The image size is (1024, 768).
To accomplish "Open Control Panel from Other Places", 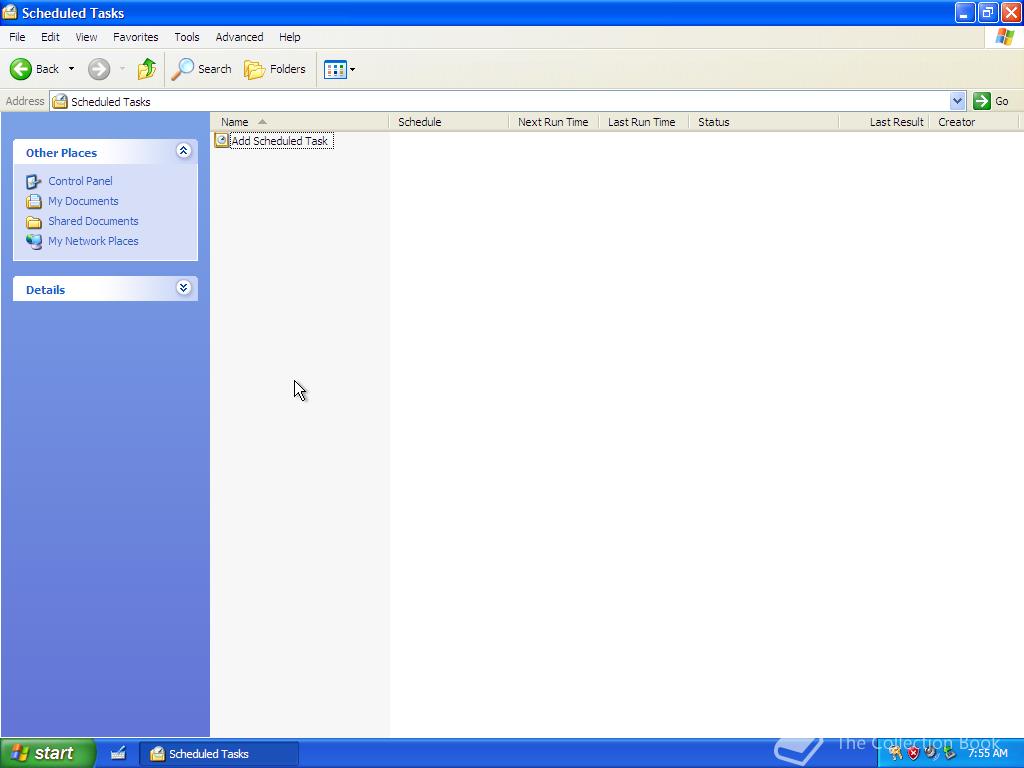I will point(80,181).
